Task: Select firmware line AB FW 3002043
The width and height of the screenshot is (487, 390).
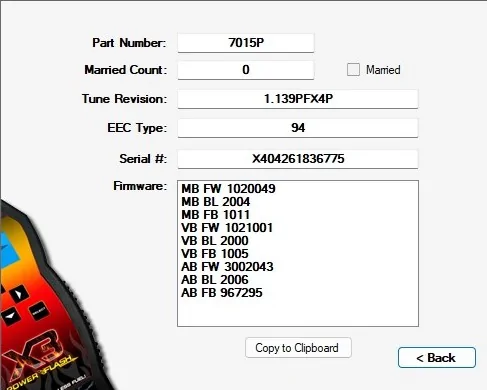Action: pyautogui.click(x=227, y=267)
